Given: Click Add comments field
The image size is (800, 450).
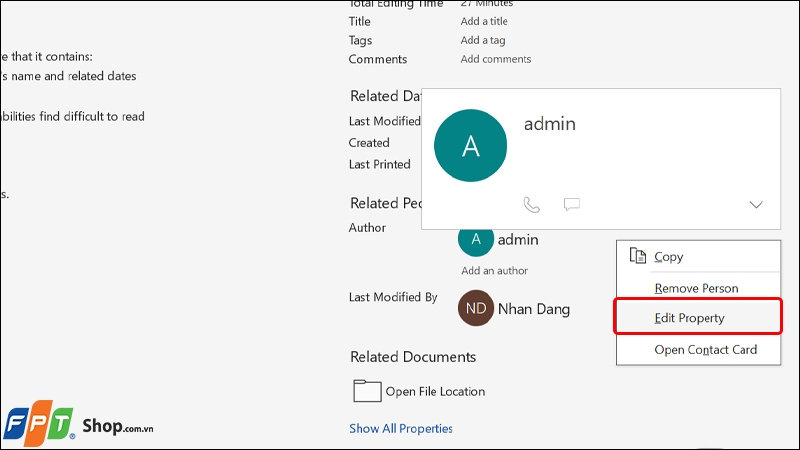Looking at the screenshot, I should [x=495, y=59].
